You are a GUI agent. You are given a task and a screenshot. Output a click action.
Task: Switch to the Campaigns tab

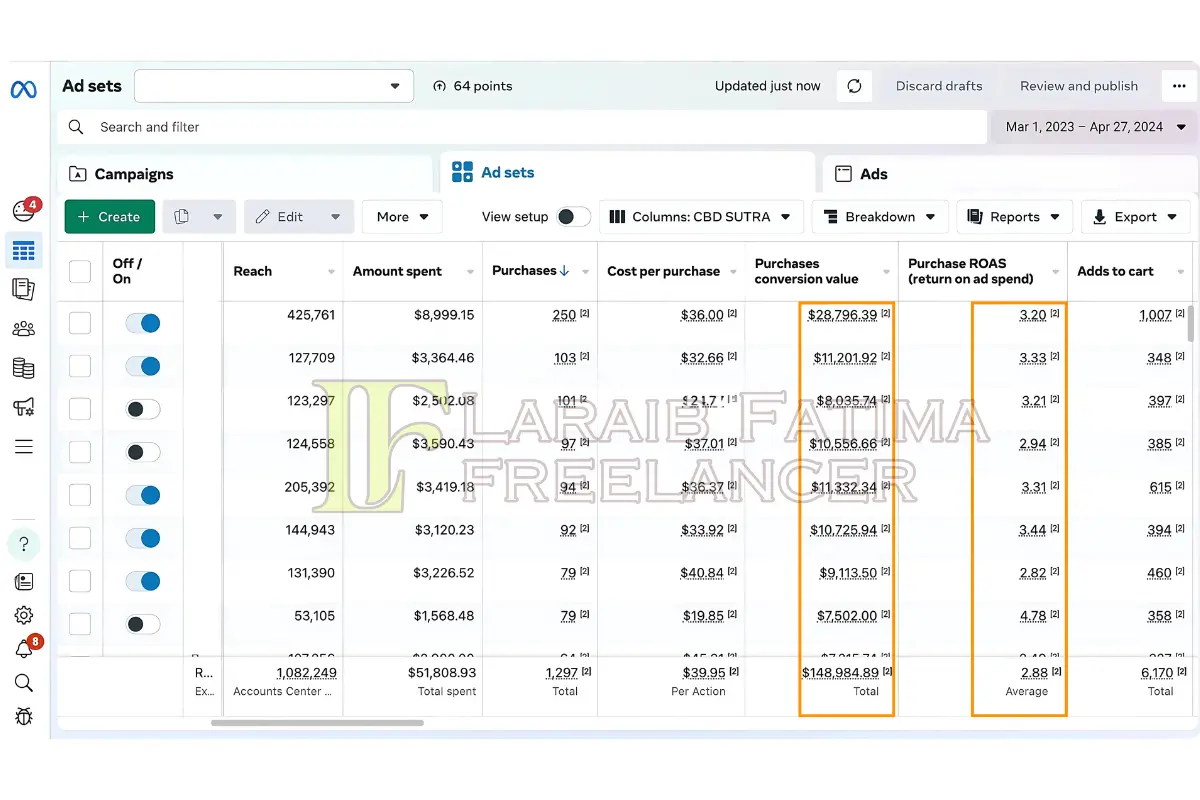134,174
